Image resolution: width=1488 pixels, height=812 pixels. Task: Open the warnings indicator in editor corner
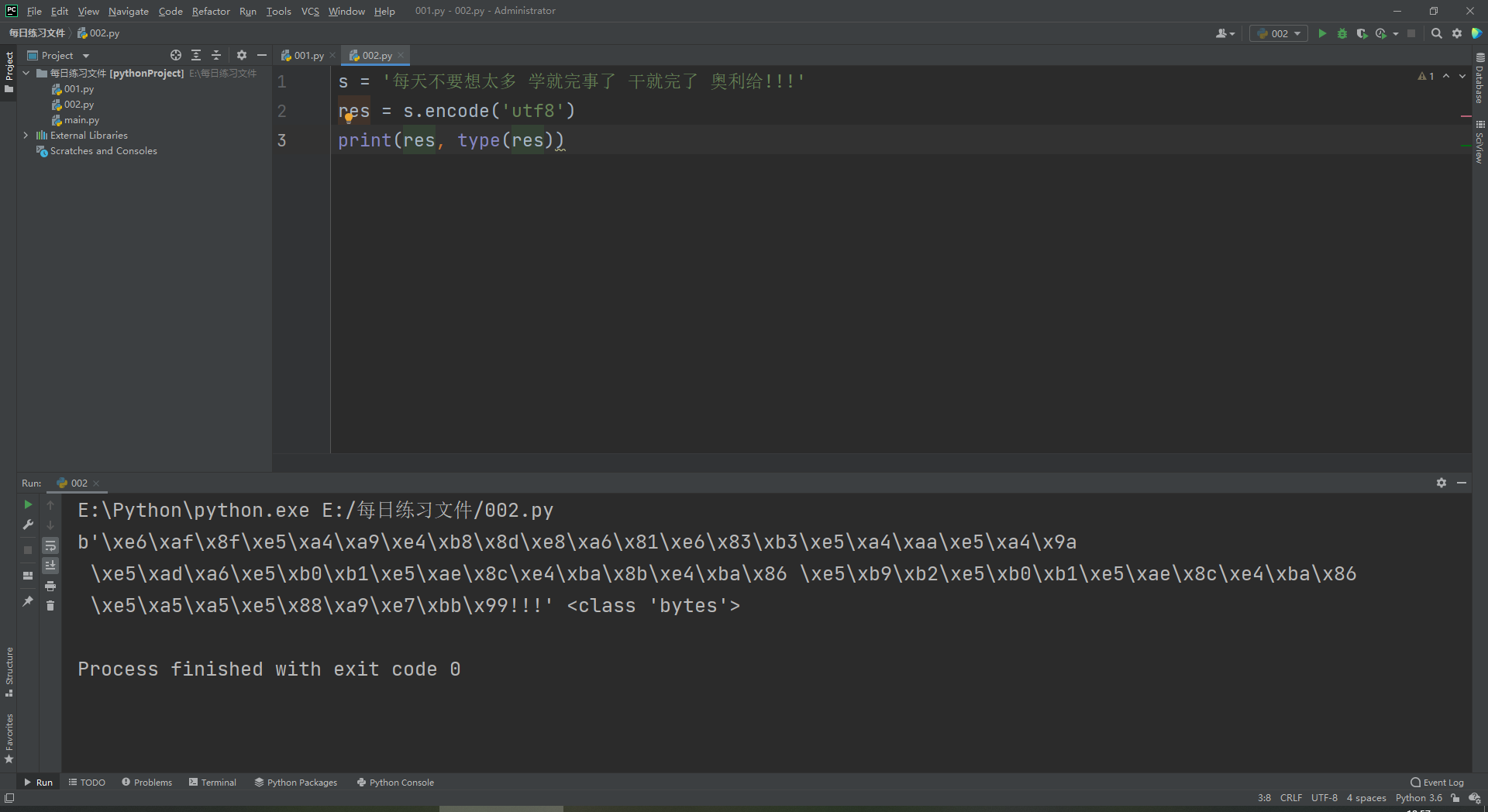[1426, 76]
